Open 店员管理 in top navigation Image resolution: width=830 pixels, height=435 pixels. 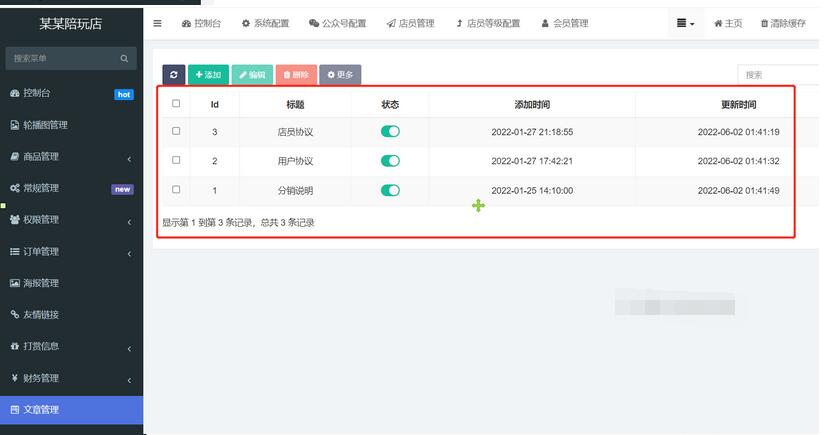[410, 23]
